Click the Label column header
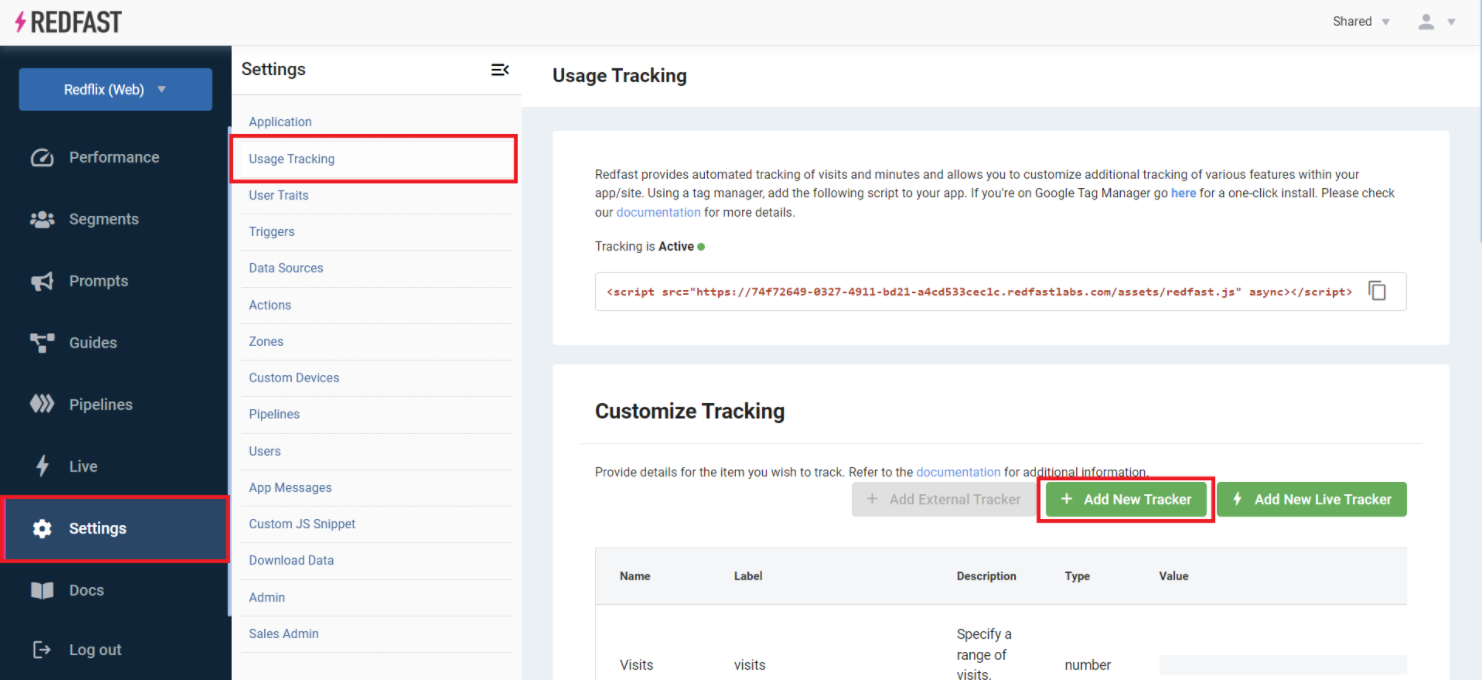This screenshot has width=1482, height=680. (748, 576)
